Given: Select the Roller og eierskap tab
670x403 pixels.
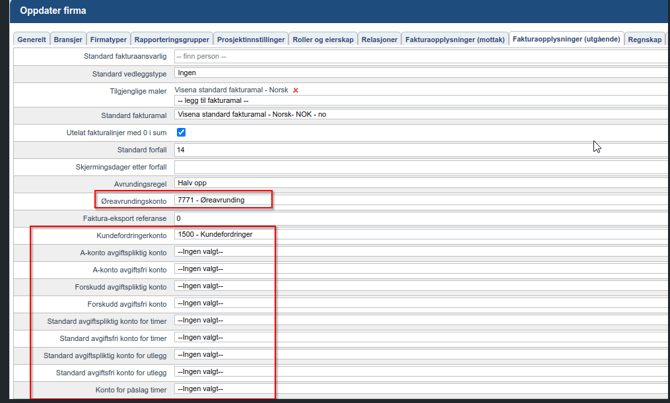Looking at the screenshot, I should point(322,40).
